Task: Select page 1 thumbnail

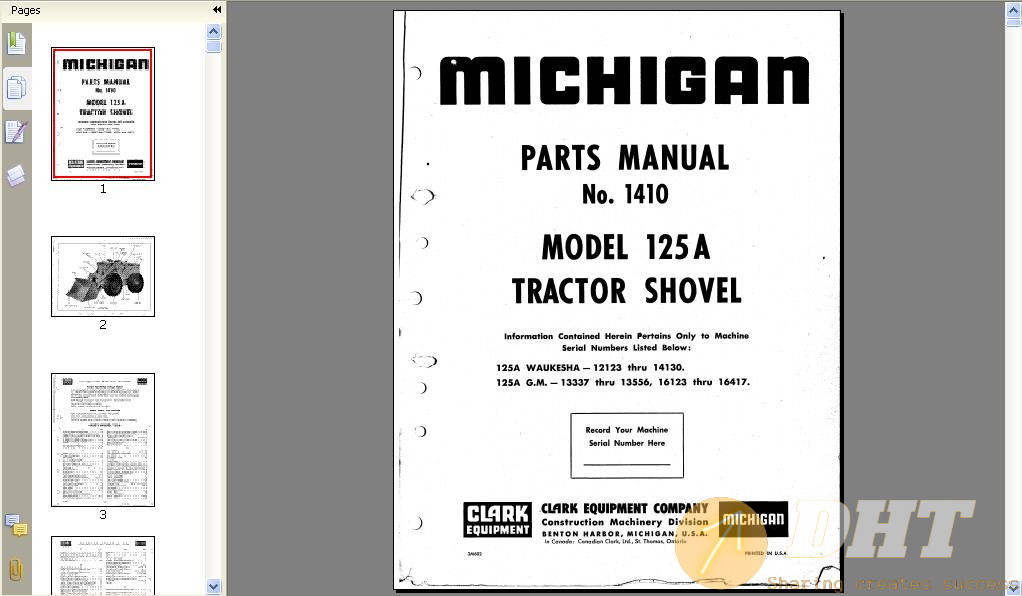Action: 103,113
